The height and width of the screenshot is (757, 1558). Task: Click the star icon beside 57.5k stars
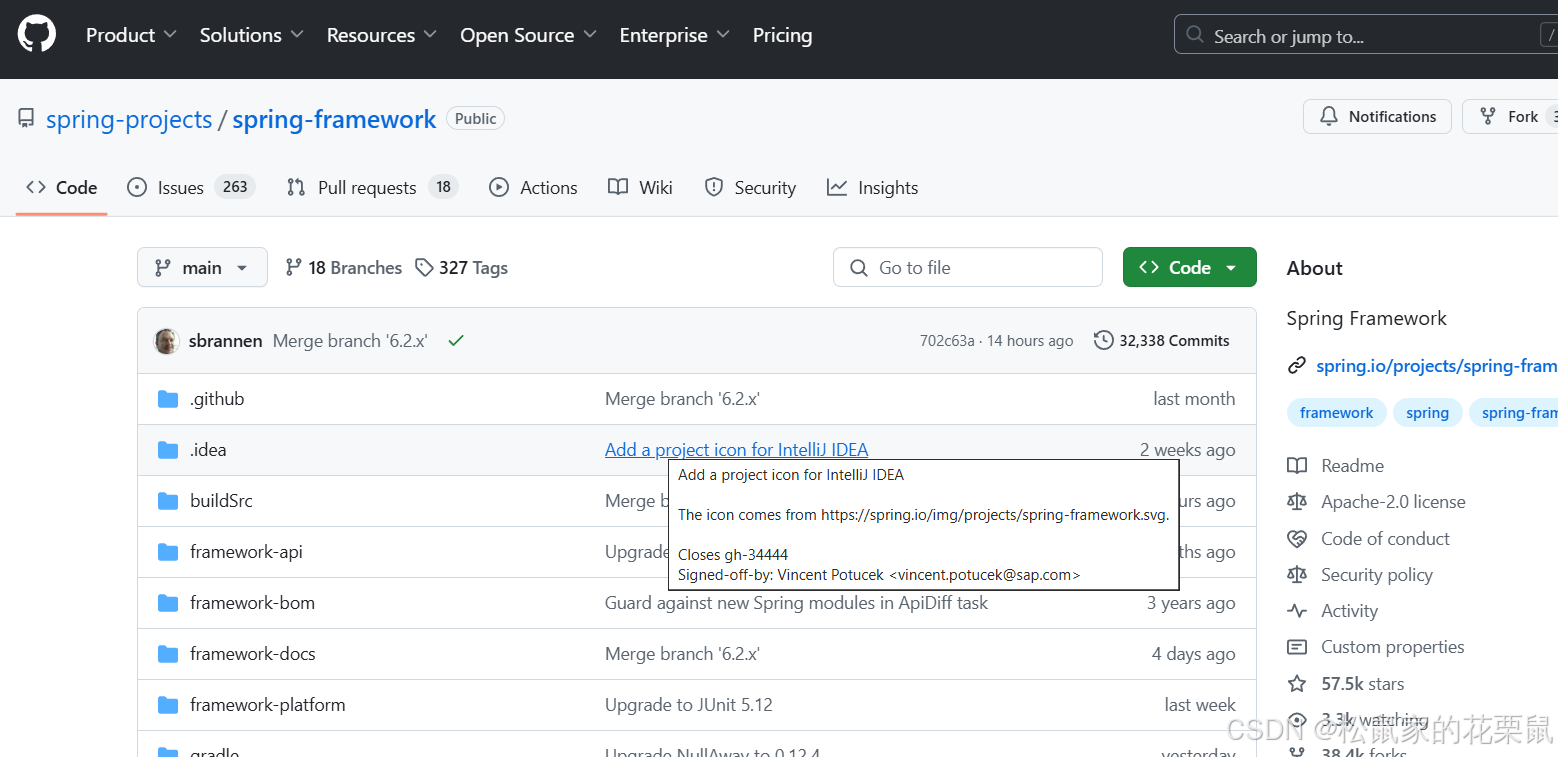pos(1297,684)
